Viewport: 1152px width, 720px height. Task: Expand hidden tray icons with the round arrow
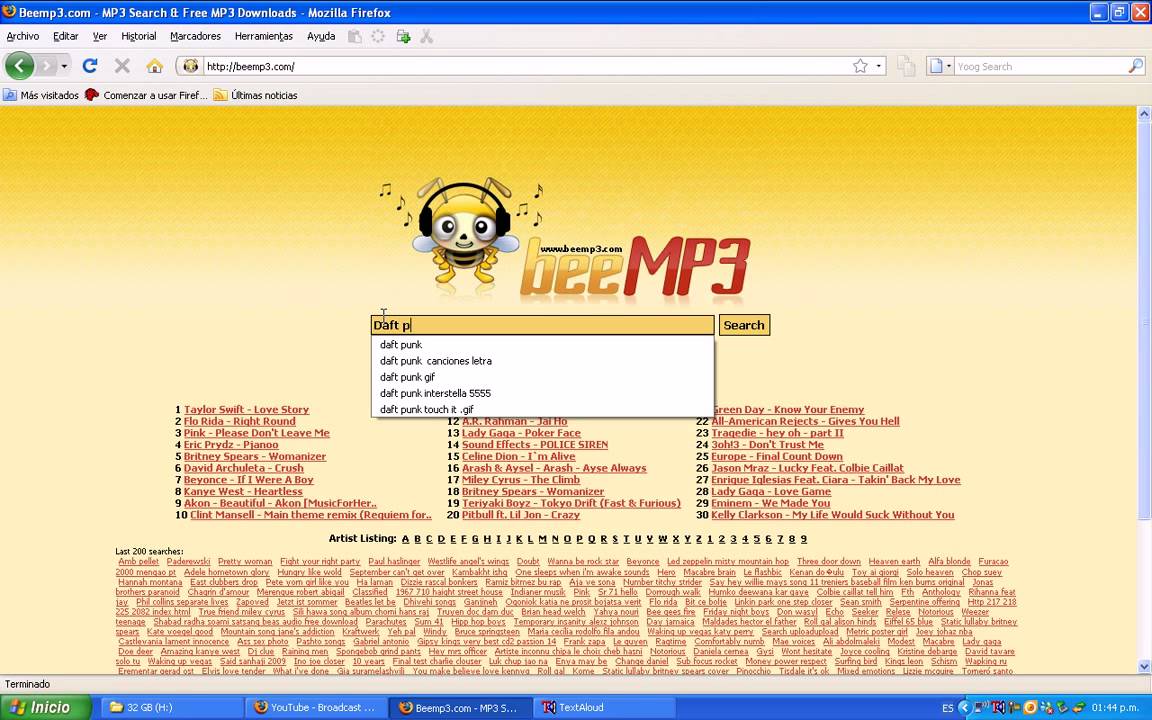965,708
